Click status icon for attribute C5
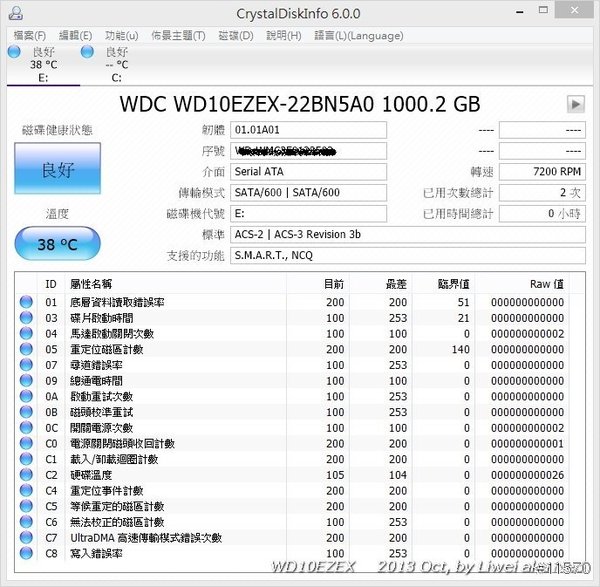Image resolution: width=600 pixels, height=587 pixels. tap(26, 506)
